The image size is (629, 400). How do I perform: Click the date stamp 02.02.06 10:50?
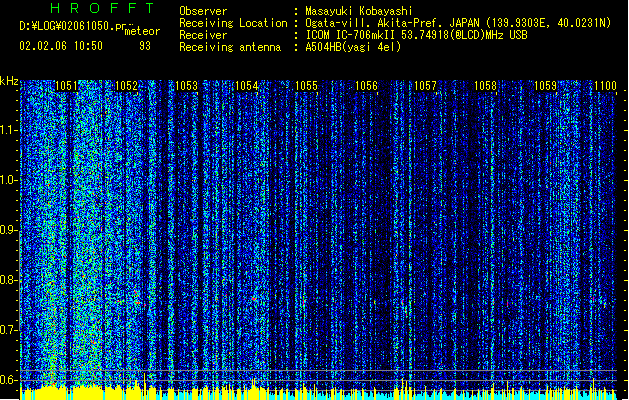pyautogui.click(x=61, y=46)
